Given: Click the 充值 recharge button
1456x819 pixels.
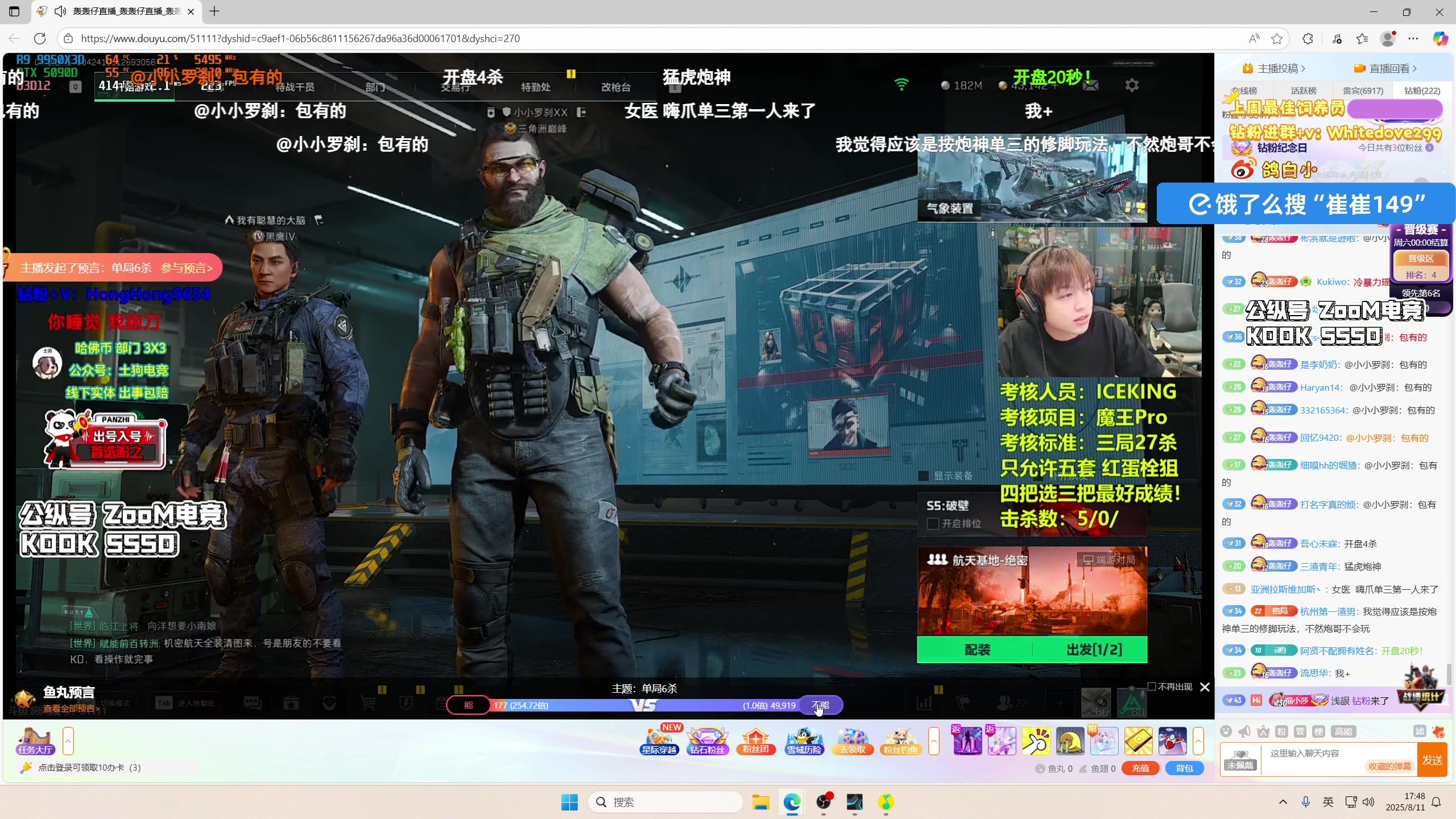Looking at the screenshot, I should pyautogui.click(x=1140, y=768).
